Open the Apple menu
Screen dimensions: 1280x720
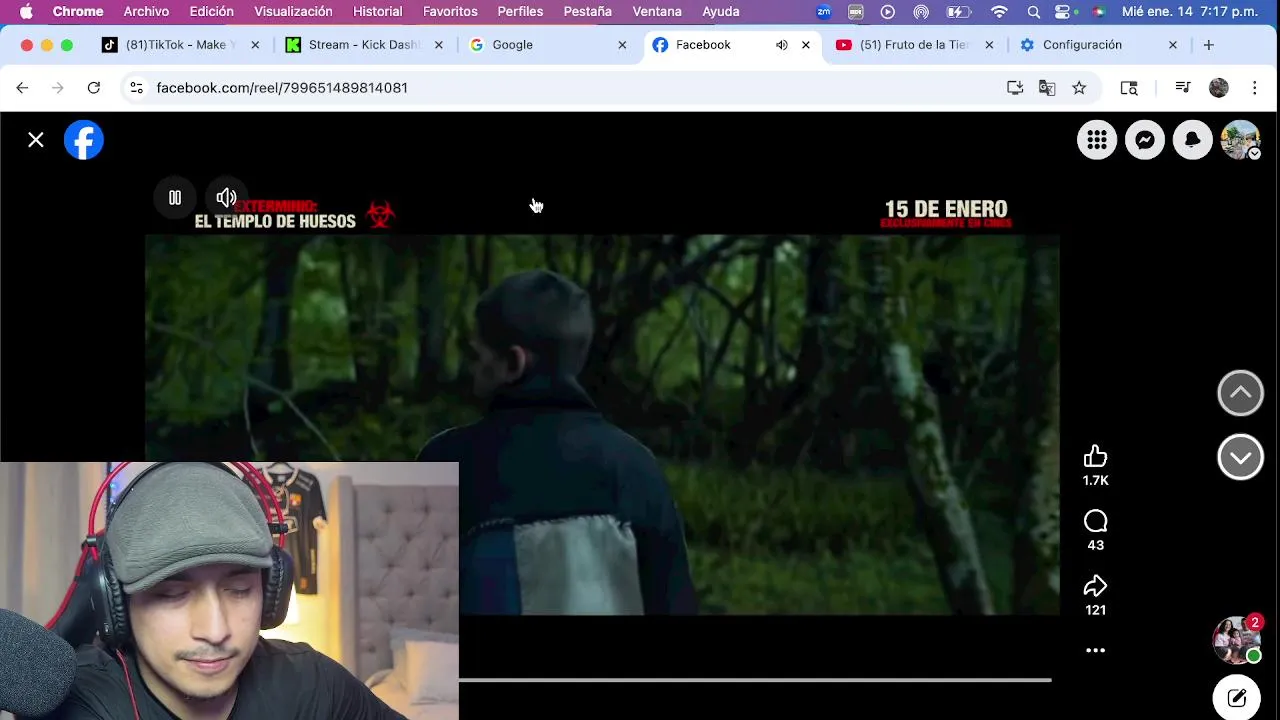26,12
